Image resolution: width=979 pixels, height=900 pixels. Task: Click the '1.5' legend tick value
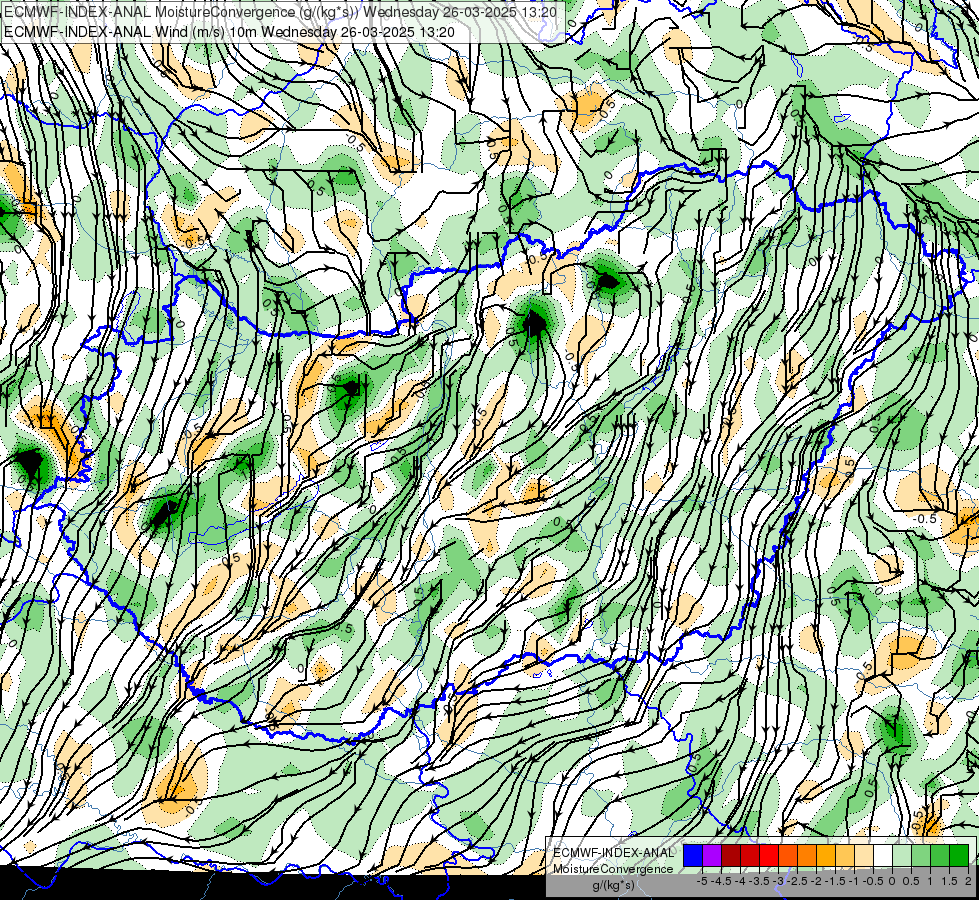pos(949,881)
